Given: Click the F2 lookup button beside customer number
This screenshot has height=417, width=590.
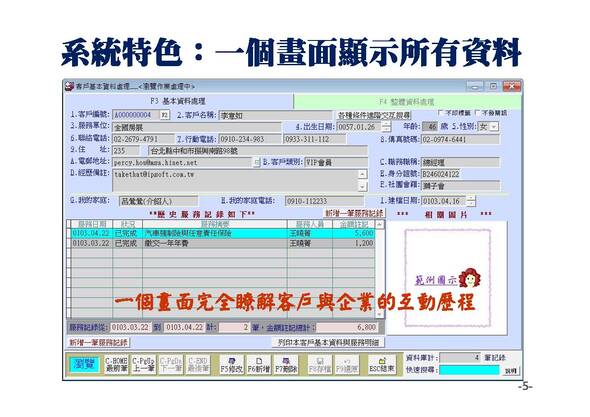Looking at the screenshot, I should coord(165,114).
